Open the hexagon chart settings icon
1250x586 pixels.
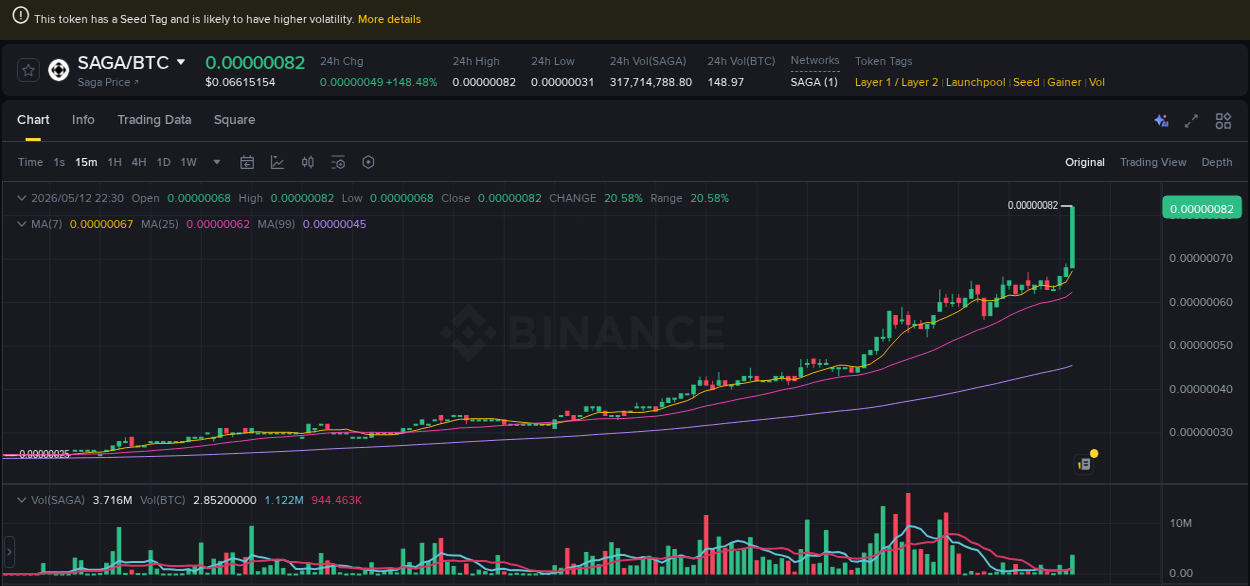(x=368, y=162)
